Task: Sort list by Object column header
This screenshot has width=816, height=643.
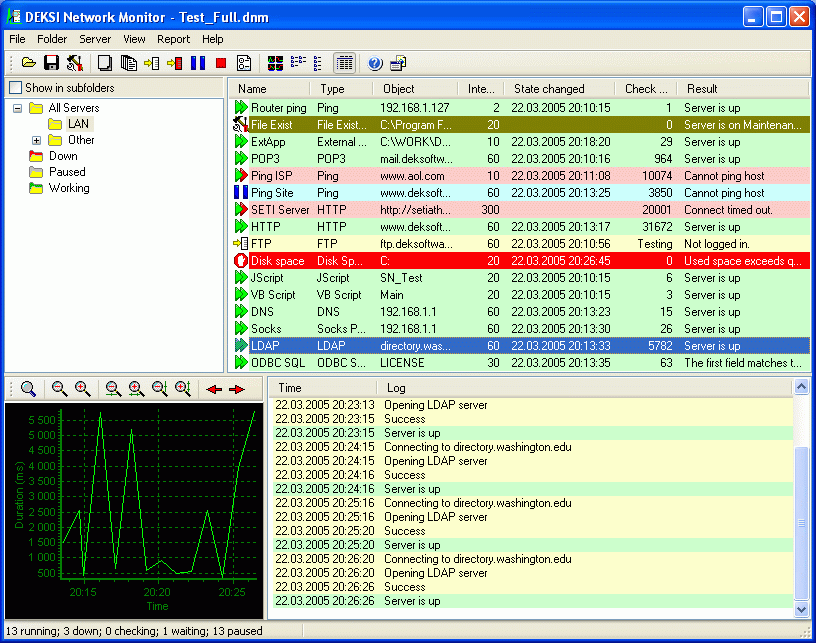Action: [416, 89]
